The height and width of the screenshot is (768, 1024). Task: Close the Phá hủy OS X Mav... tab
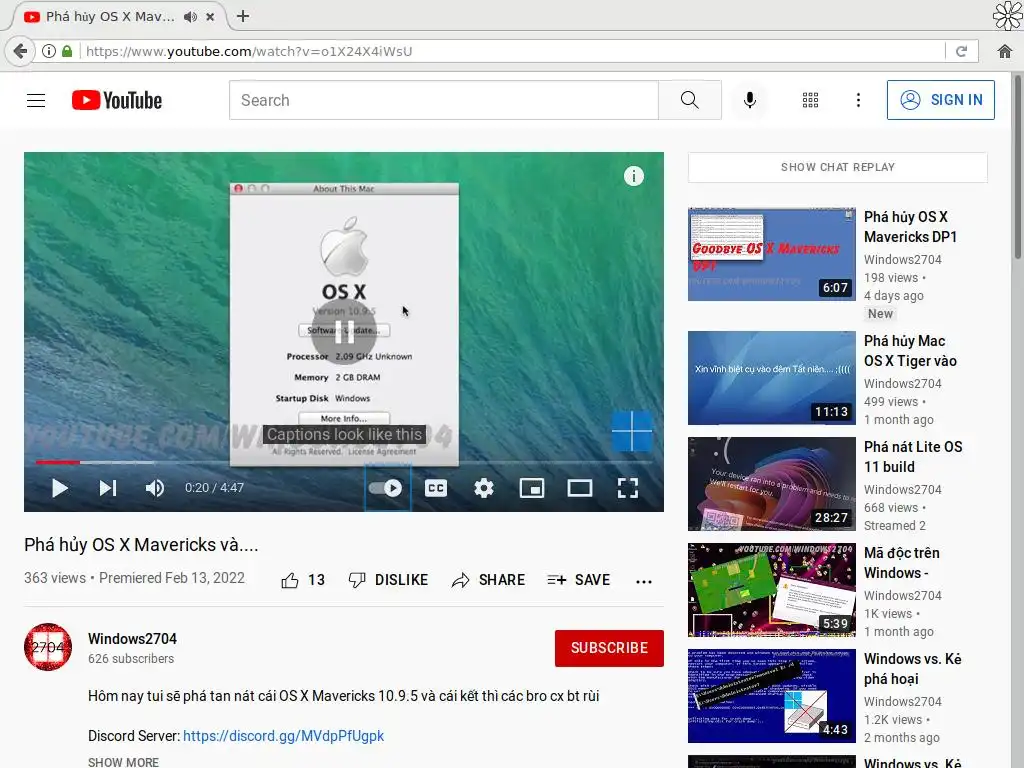point(210,17)
